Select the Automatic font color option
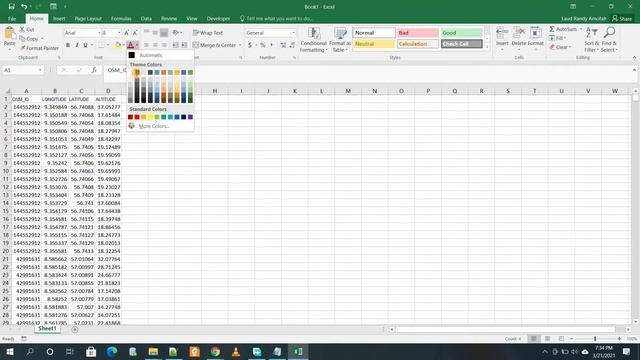Screen dimensions: 640x360 click(x=160, y=55)
